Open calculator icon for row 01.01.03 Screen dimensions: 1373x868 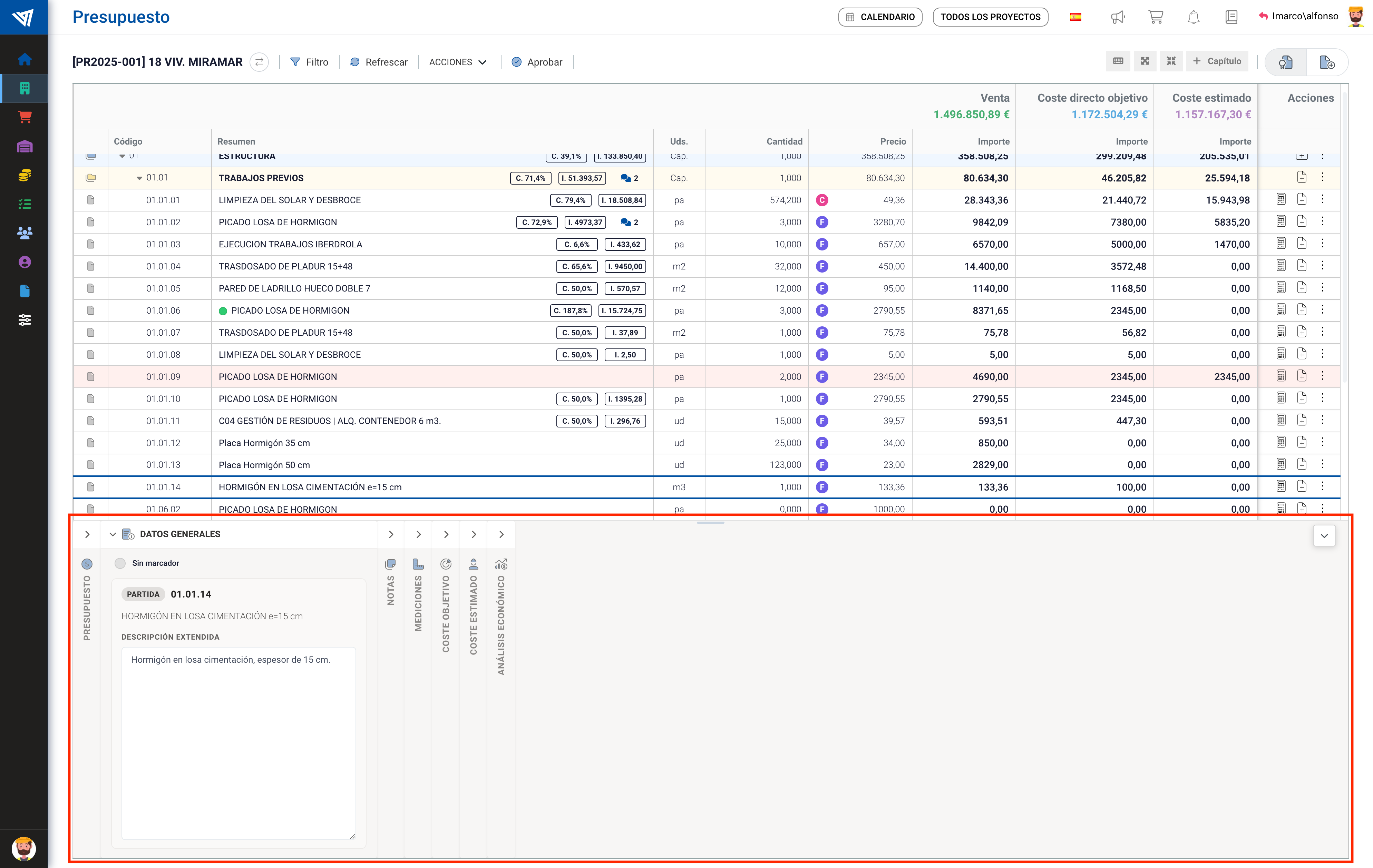point(1281,244)
